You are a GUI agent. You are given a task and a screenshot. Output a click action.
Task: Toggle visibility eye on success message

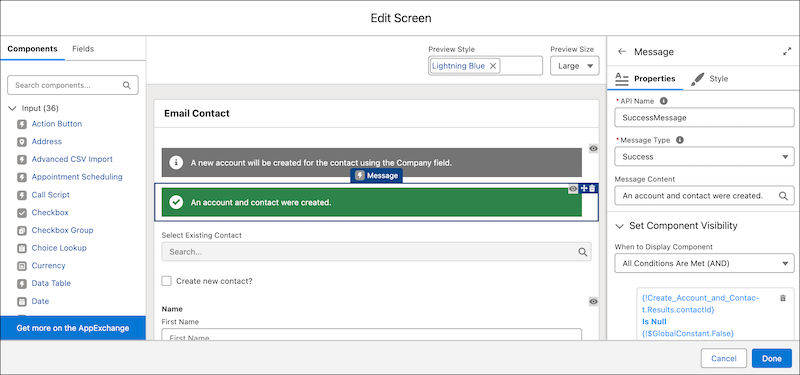[573, 189]
